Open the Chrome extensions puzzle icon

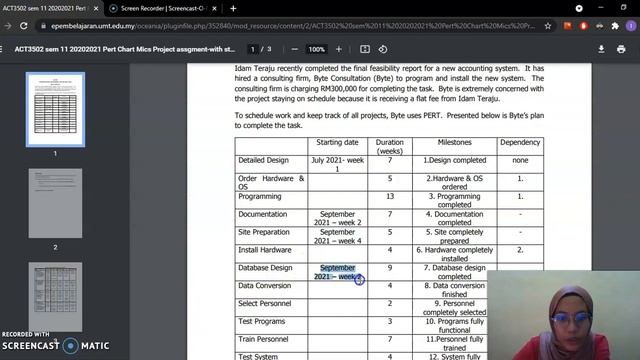pyautogui.click(x=615, y=26)
